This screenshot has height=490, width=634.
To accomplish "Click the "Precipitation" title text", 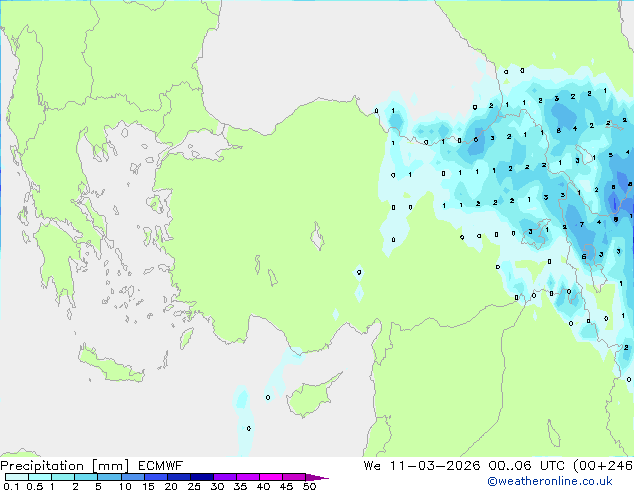I will coord(42,466).
